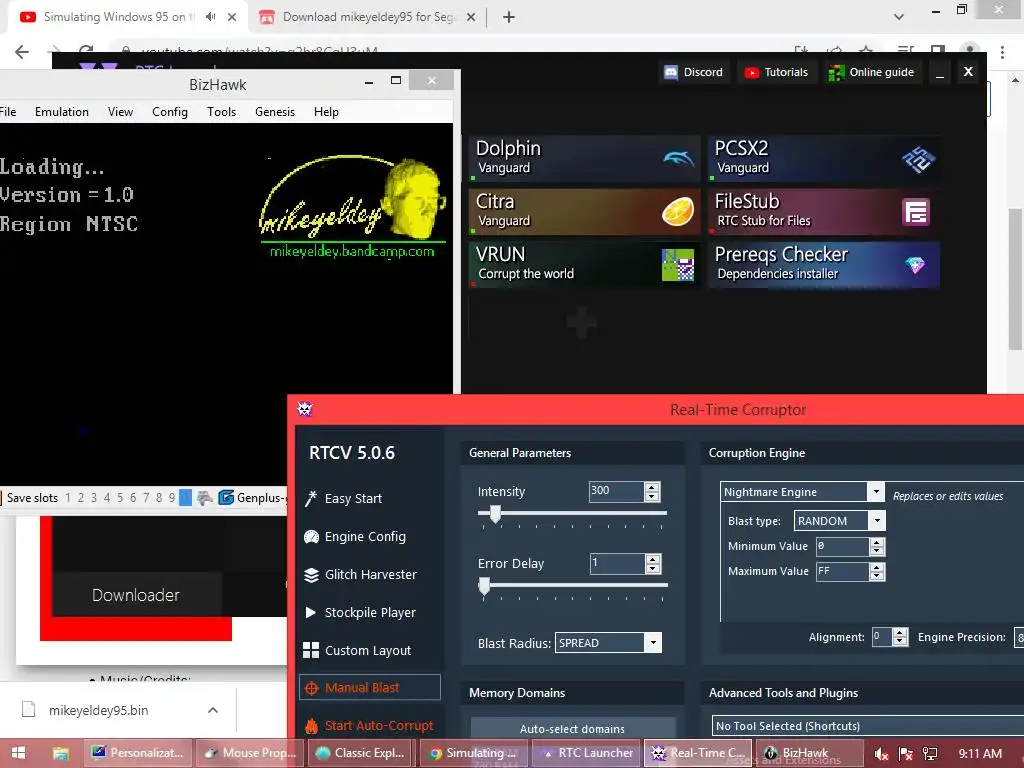Screen dimensions: 1024x768
Task: Open the Windows Start button
Action: point(18,753)
